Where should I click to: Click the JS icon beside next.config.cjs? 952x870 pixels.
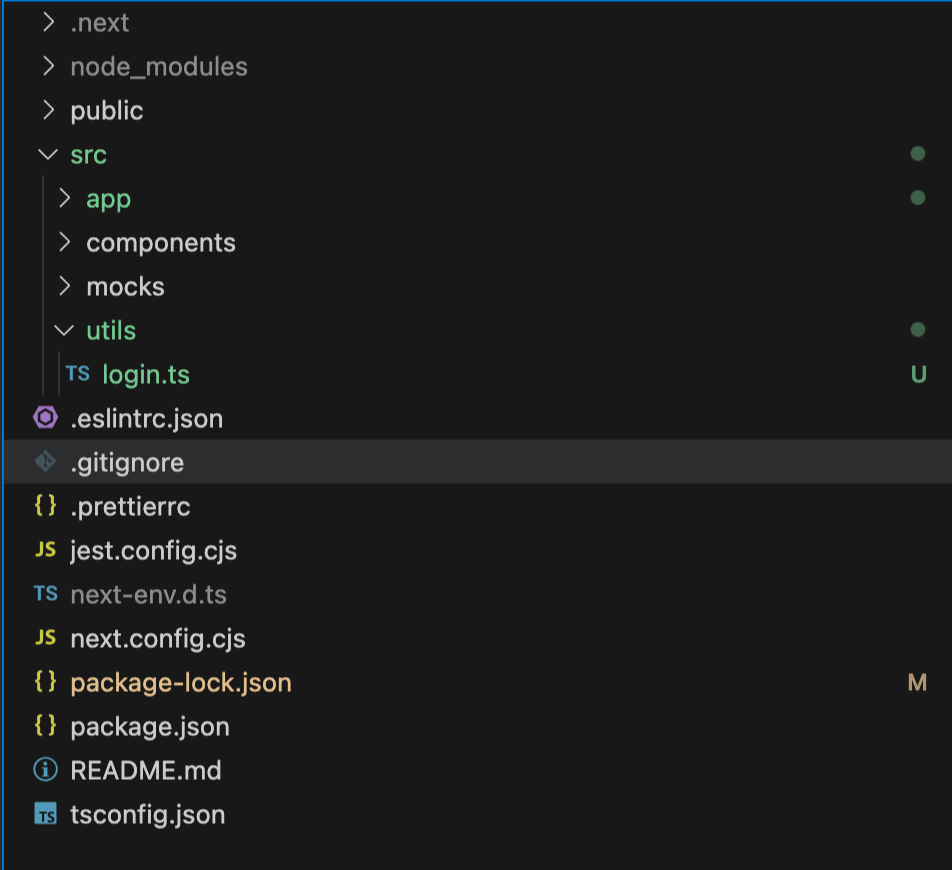tap(46, 637)
